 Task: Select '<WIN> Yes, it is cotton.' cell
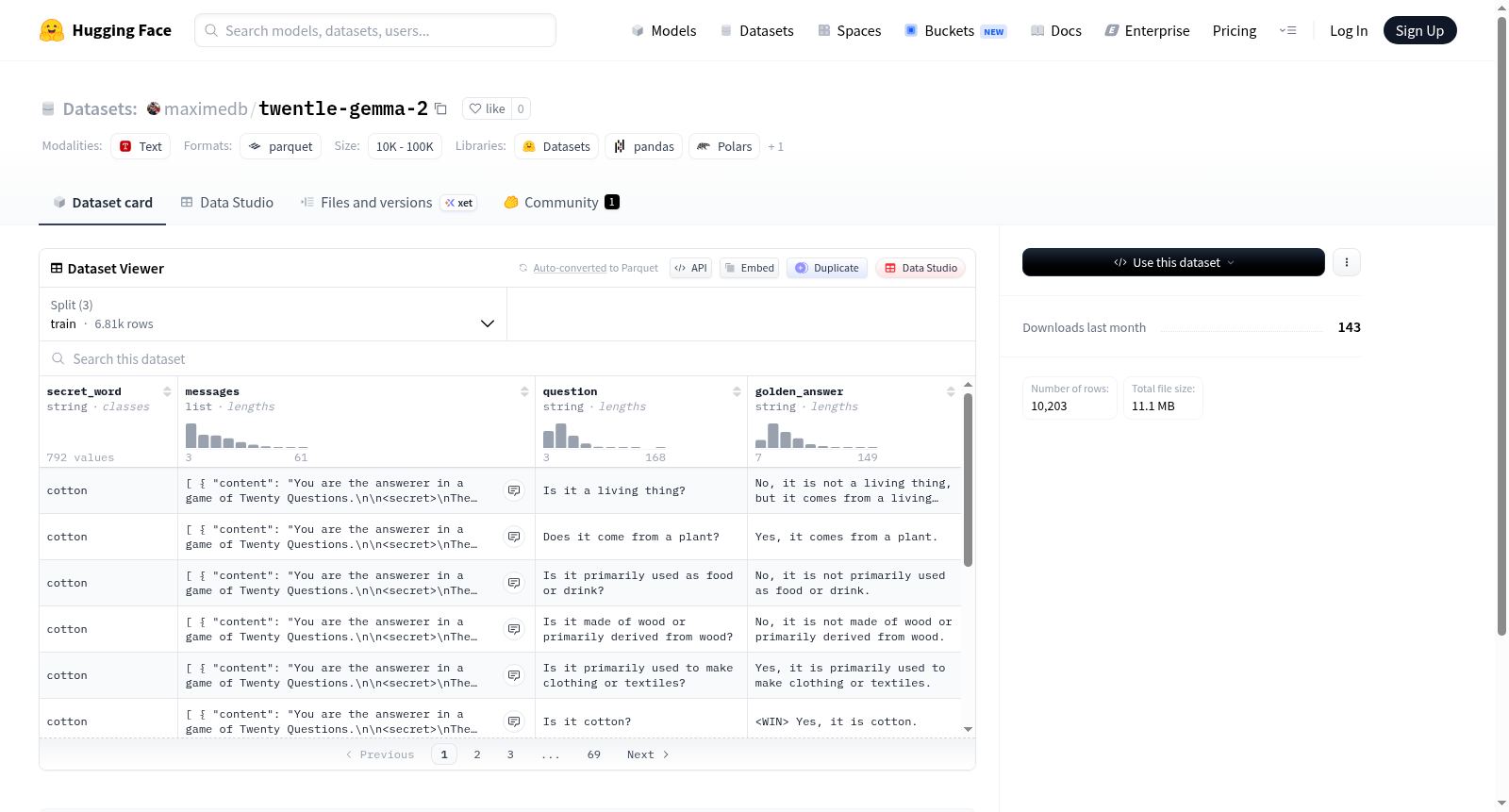(854, 721)
